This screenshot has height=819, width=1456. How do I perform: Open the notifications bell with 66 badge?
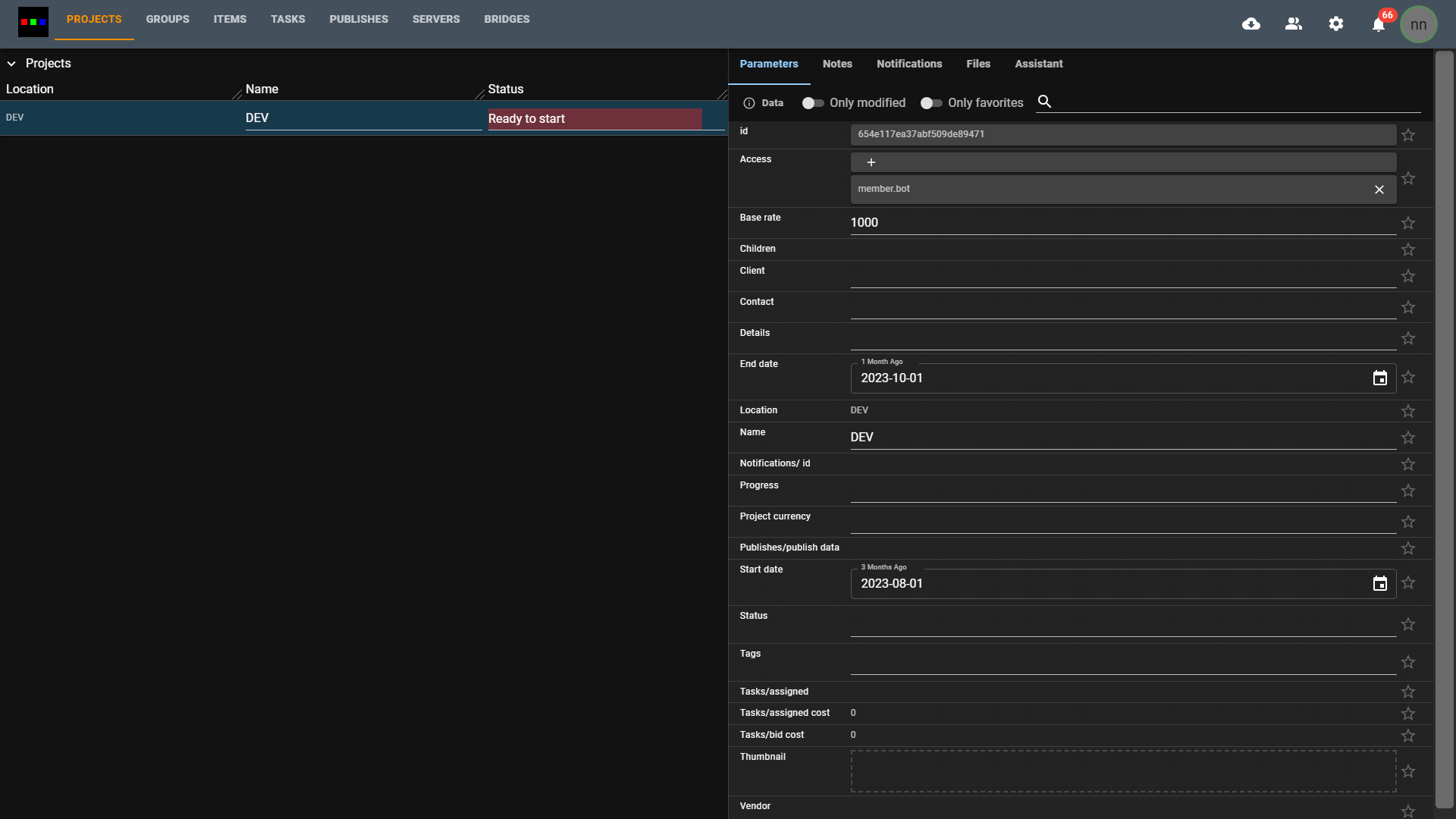pyautogui.click(x=1379, y=25)
